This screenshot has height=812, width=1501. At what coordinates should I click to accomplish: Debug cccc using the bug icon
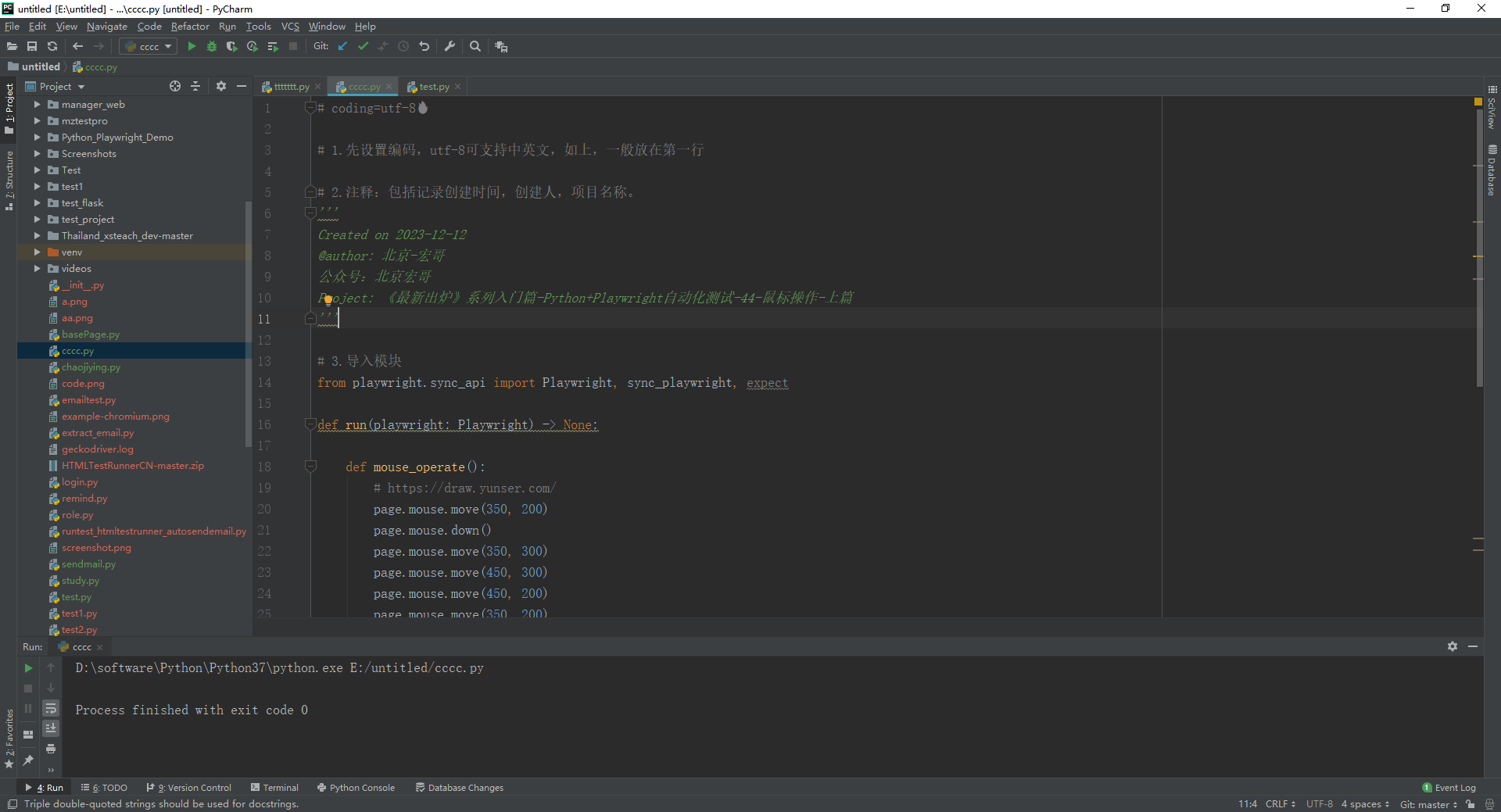212,46
